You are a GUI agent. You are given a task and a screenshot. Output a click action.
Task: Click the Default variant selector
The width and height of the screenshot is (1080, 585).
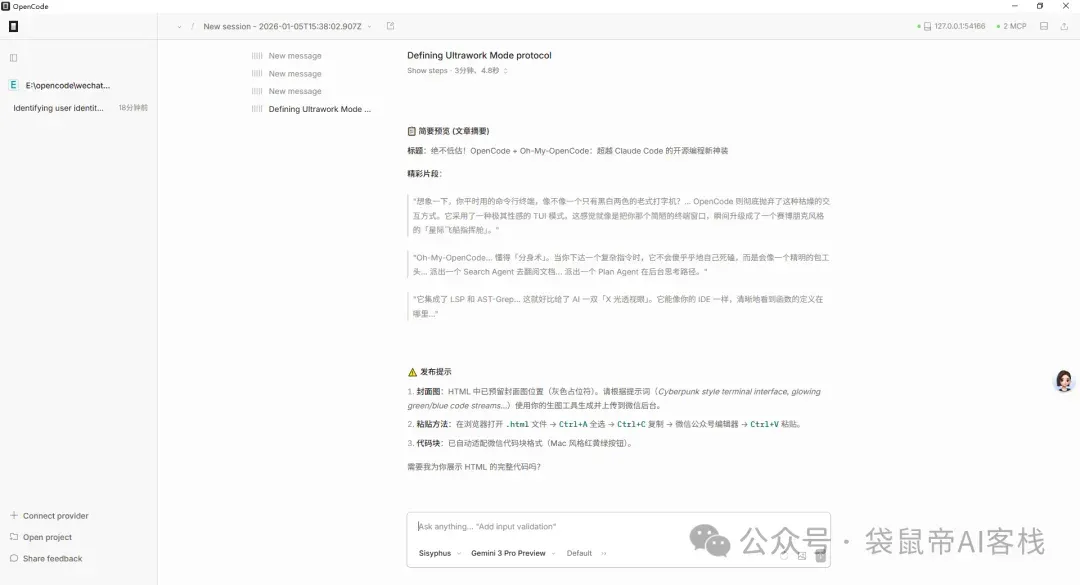579,553
